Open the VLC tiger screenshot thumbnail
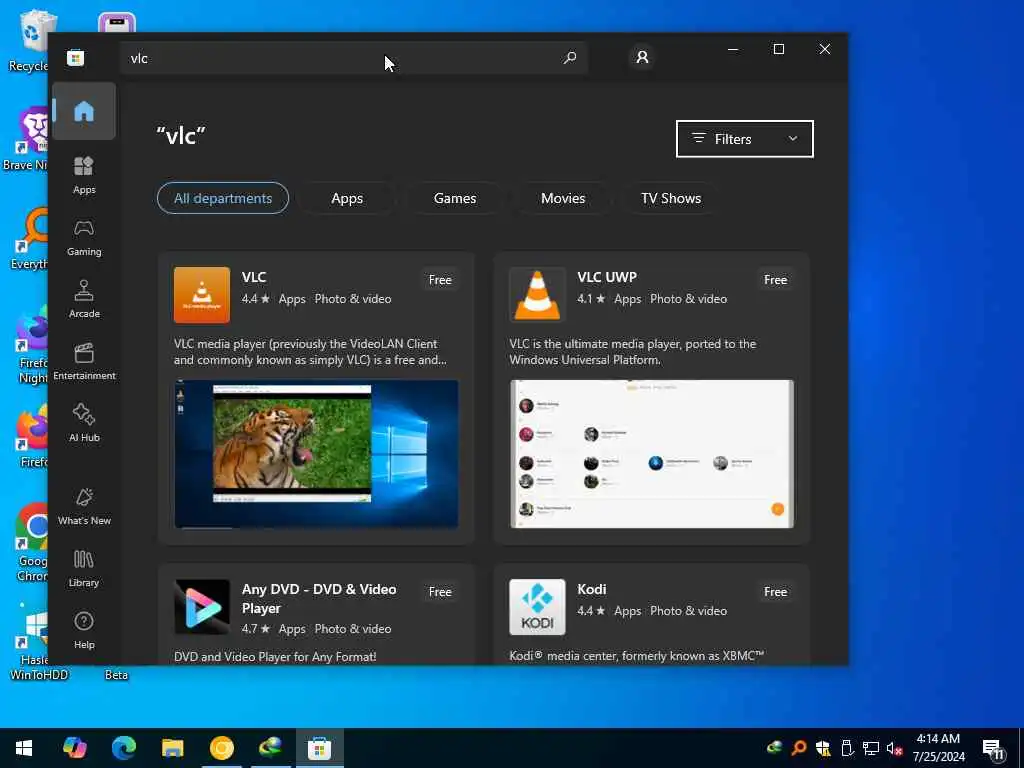1024x768 pixels. [x=316, y=454]
